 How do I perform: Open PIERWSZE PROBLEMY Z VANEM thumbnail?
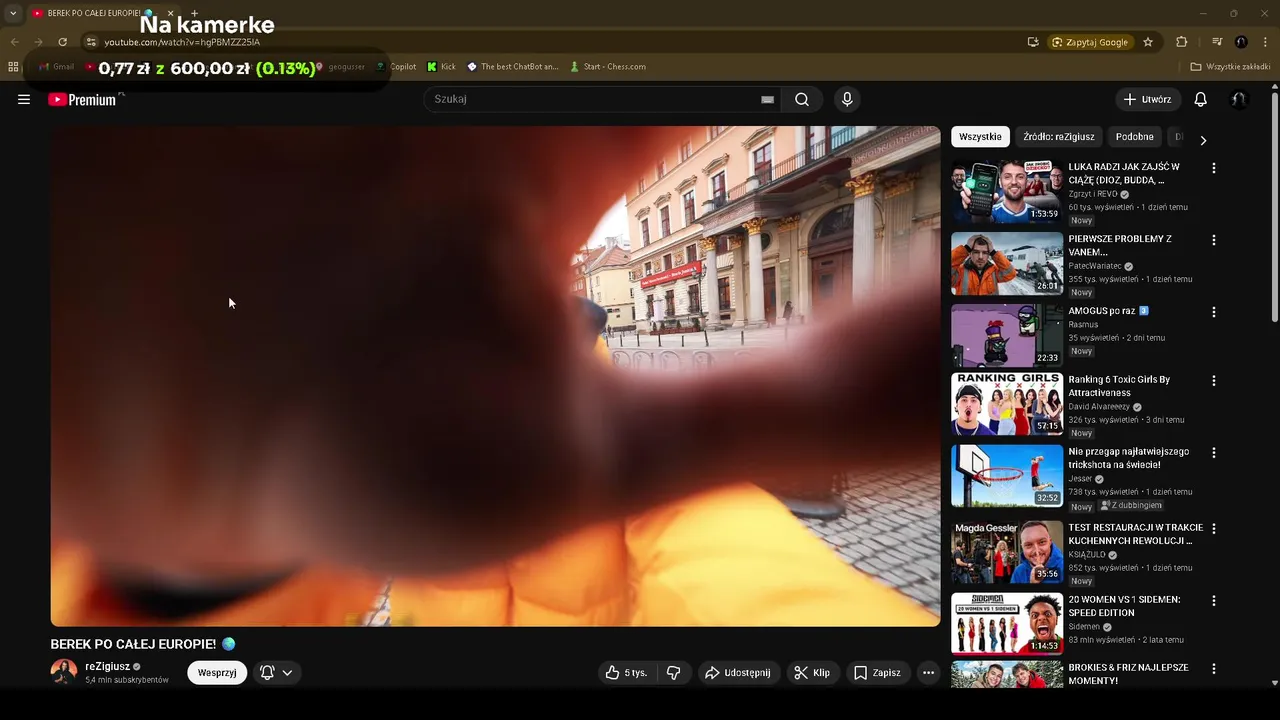(x=1007, y=264)
